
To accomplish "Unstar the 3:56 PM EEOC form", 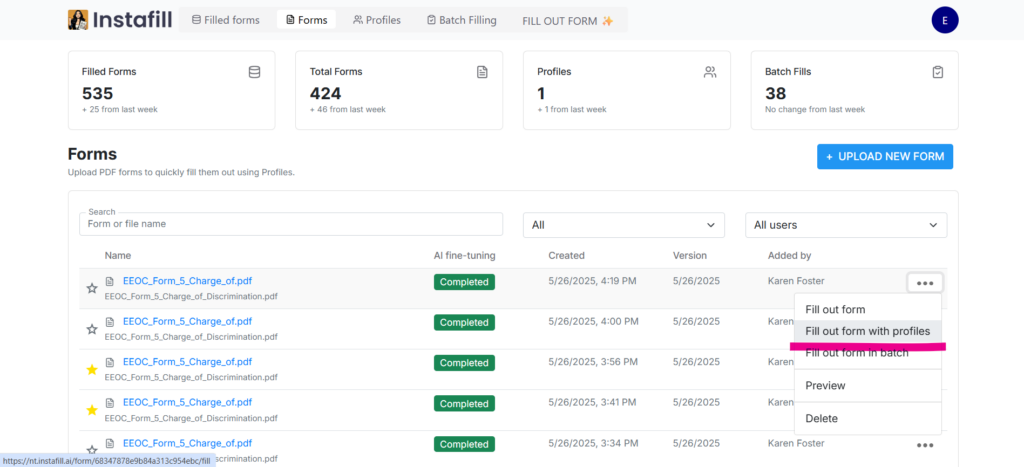I will 92,370.
